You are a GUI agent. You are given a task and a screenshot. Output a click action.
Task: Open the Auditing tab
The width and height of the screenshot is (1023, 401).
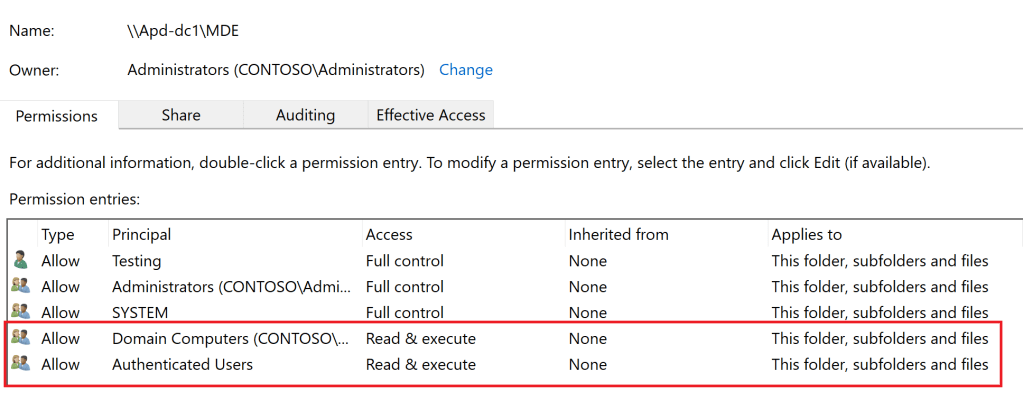point(305,115)
